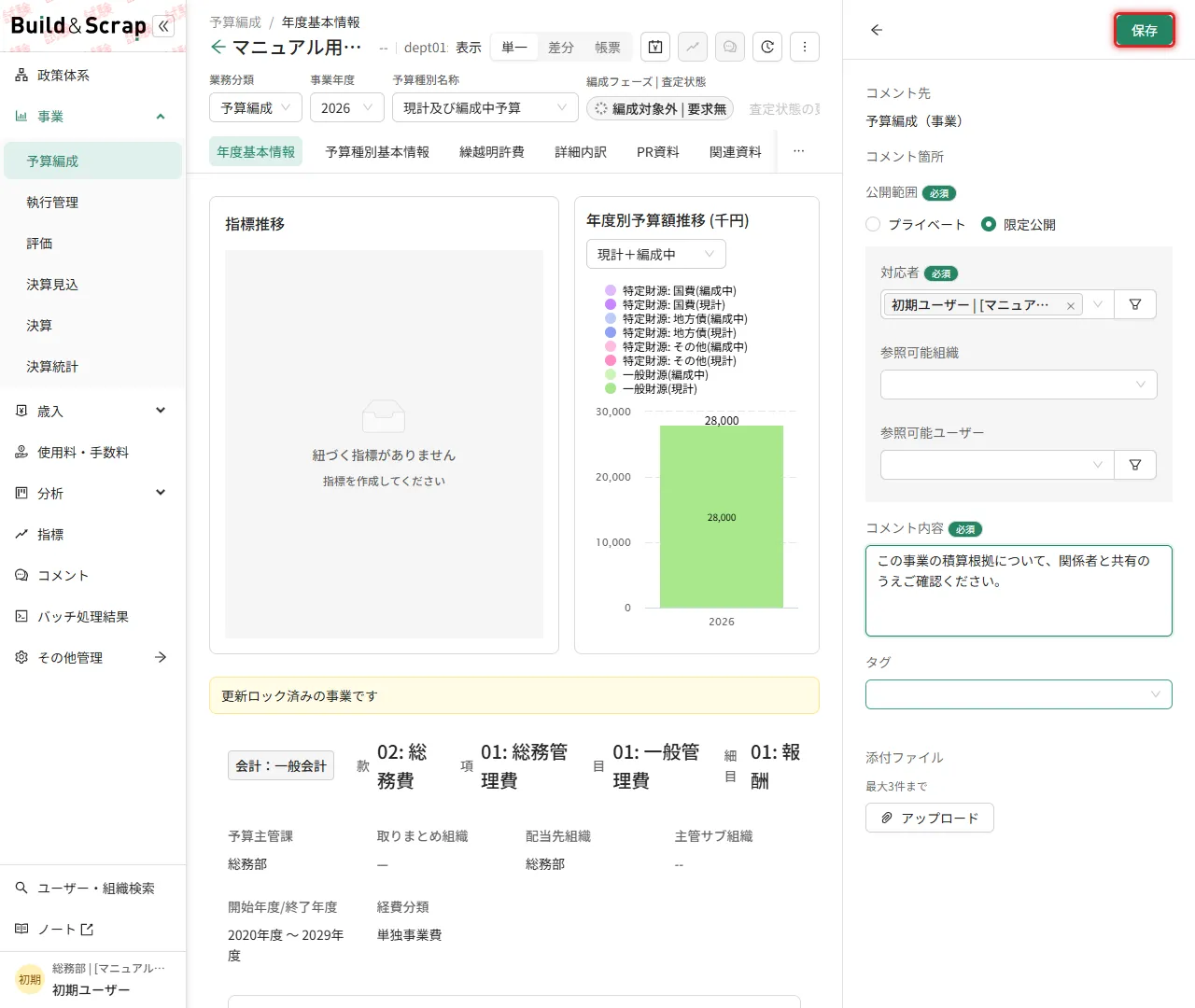The width and height of the screenshot is (1195, 1008).
Task: Open 執行管理 in the sidebar
Action: [91, 203]
